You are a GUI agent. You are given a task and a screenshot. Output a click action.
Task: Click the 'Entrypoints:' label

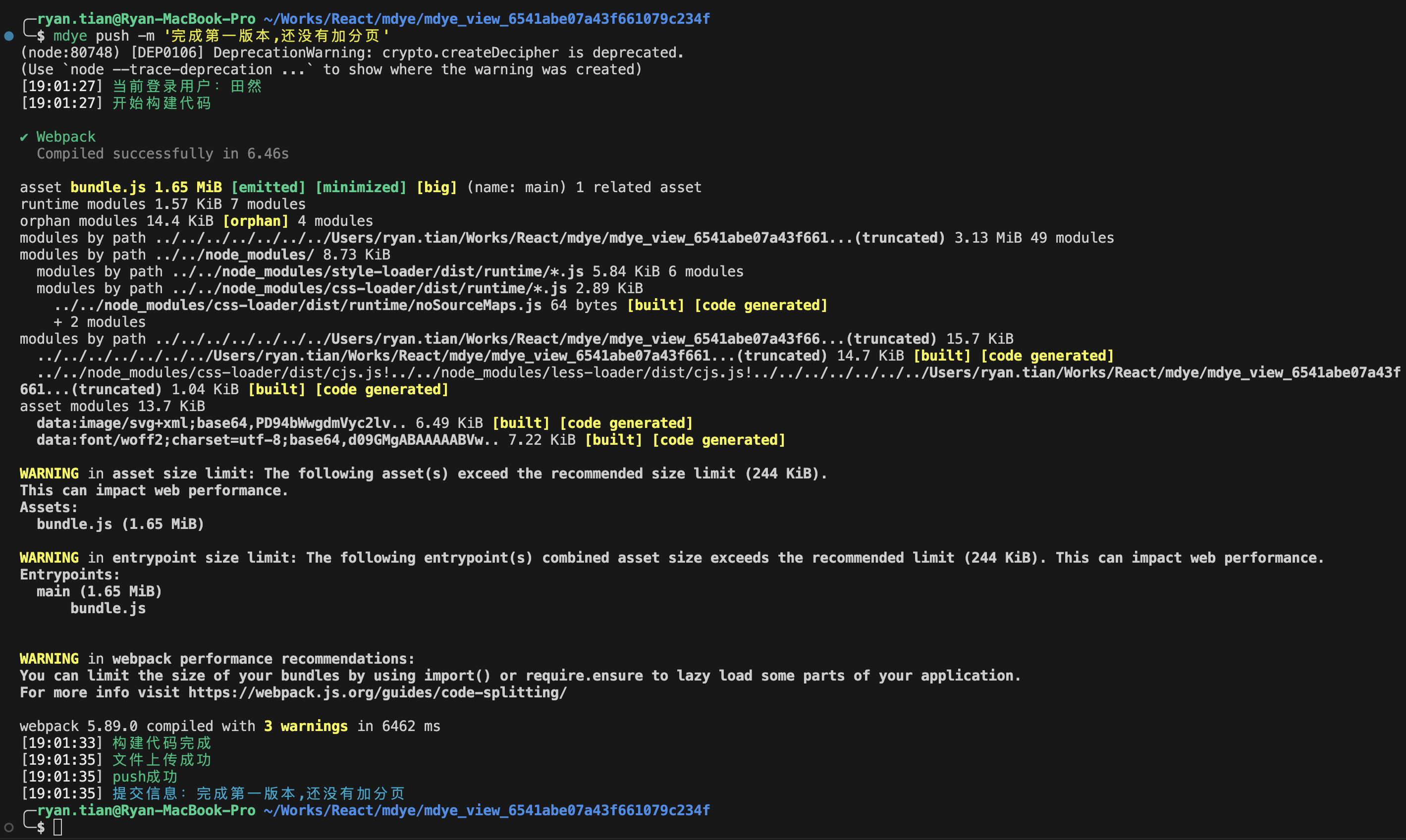pyautogui.click(x=70, y=575)
